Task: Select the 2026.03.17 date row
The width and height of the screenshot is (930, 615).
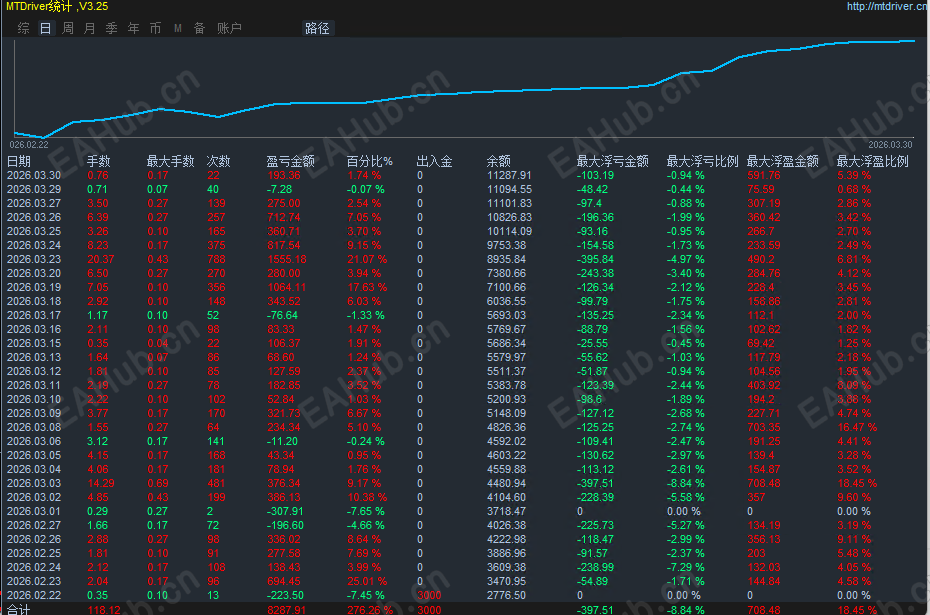Action: pos(34,315)
